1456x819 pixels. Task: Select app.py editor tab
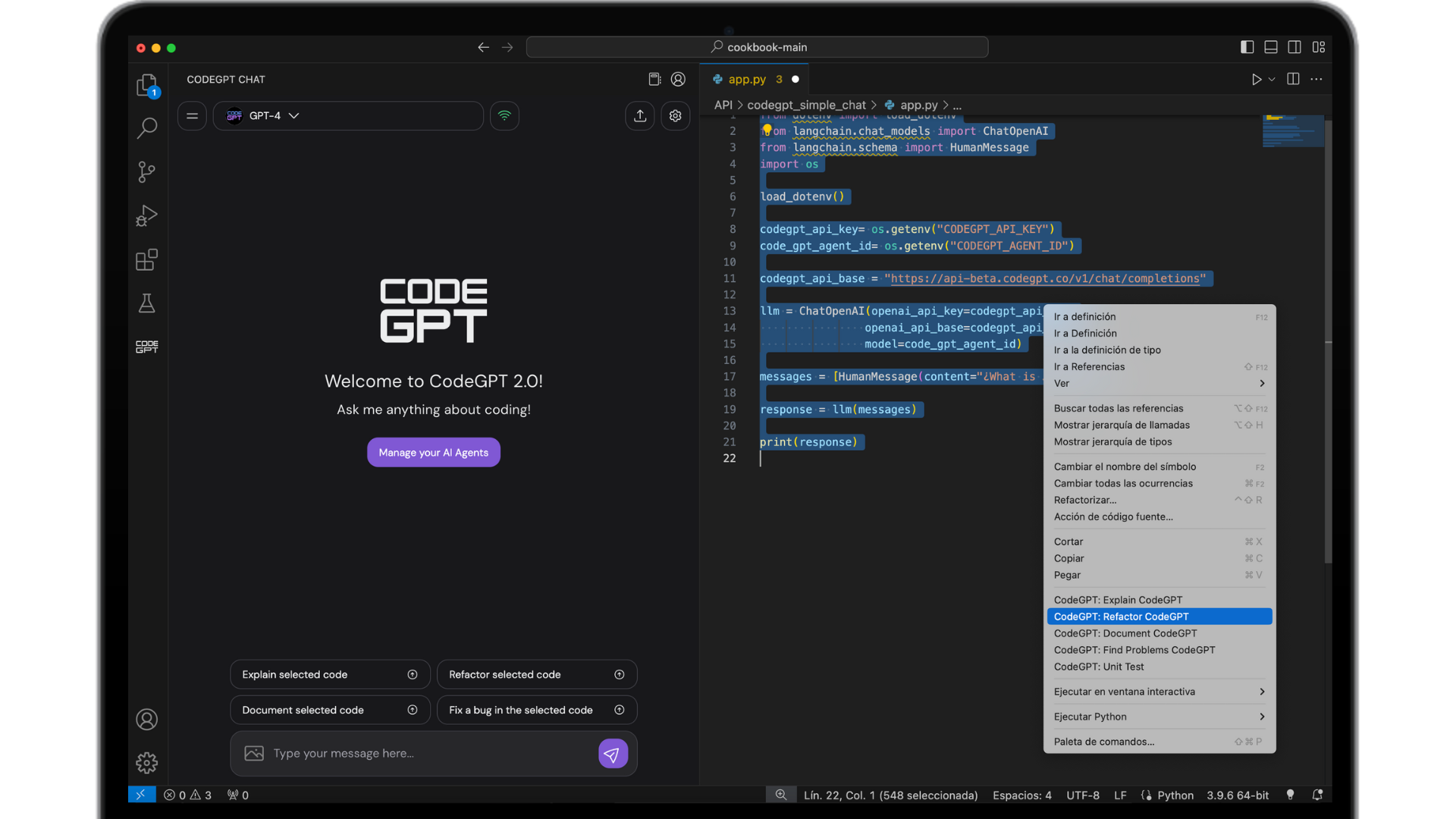753,79
